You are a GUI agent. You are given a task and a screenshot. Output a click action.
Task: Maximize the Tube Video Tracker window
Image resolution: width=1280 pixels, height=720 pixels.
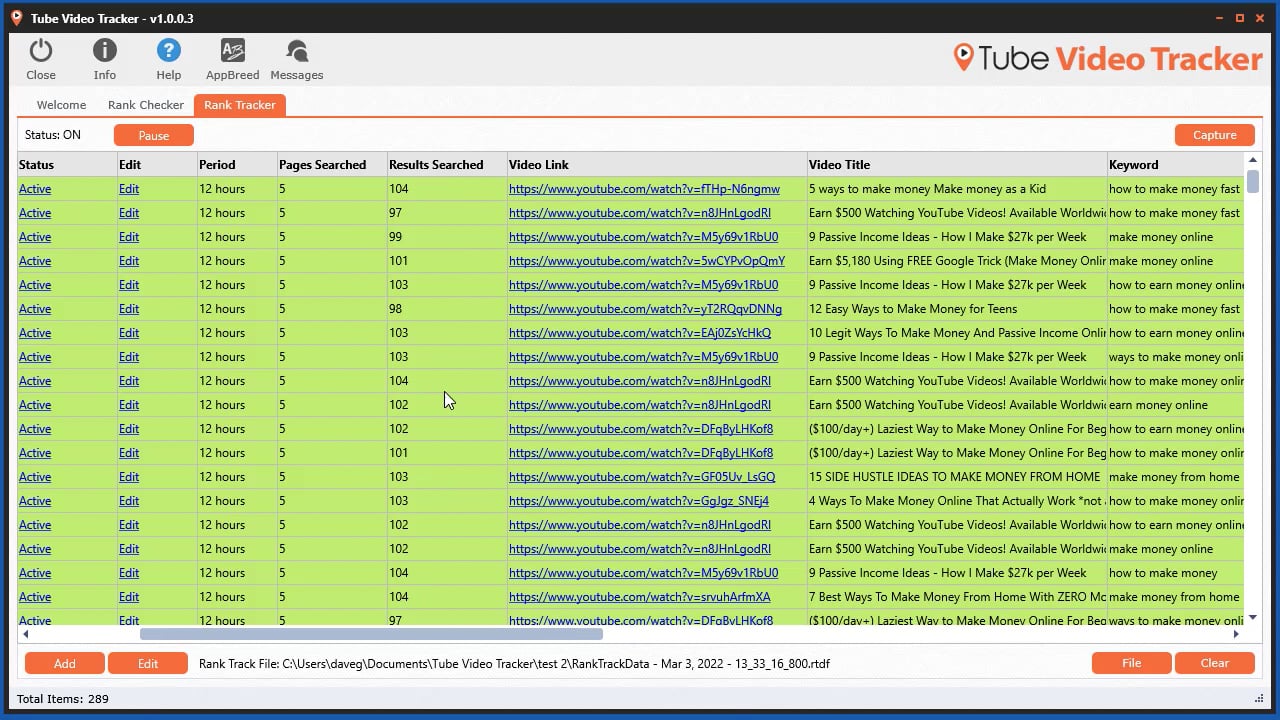tap(1240, 18)
